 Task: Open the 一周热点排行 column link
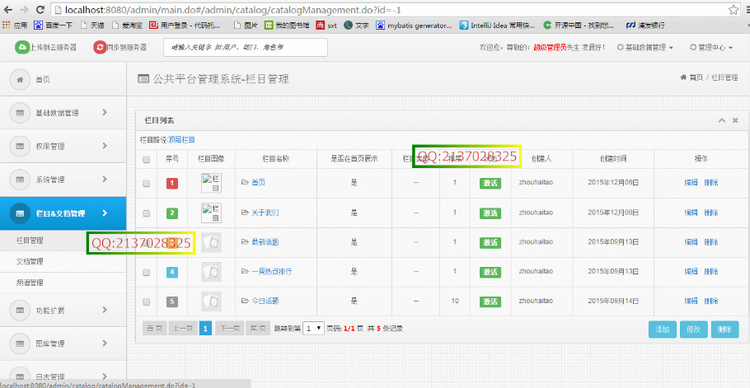click(x=271, y=272)
